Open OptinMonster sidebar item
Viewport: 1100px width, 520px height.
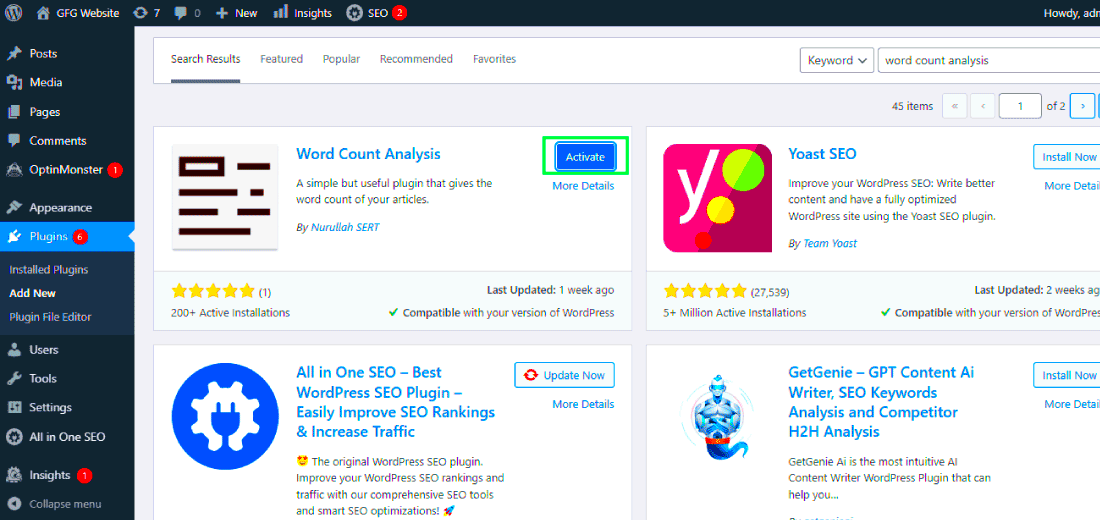[x=67, y=169]
